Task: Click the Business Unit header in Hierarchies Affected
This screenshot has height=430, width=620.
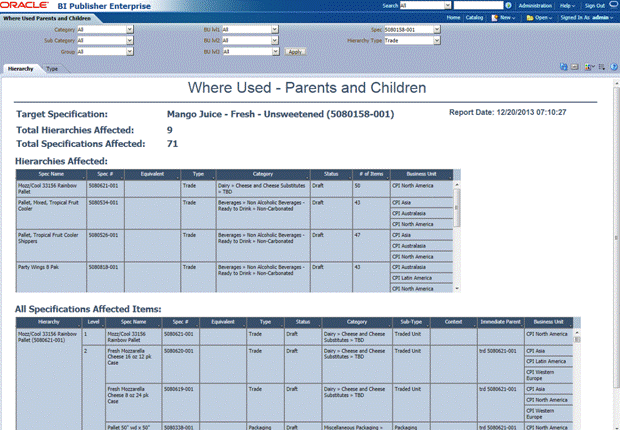Action: pos(422,174)
